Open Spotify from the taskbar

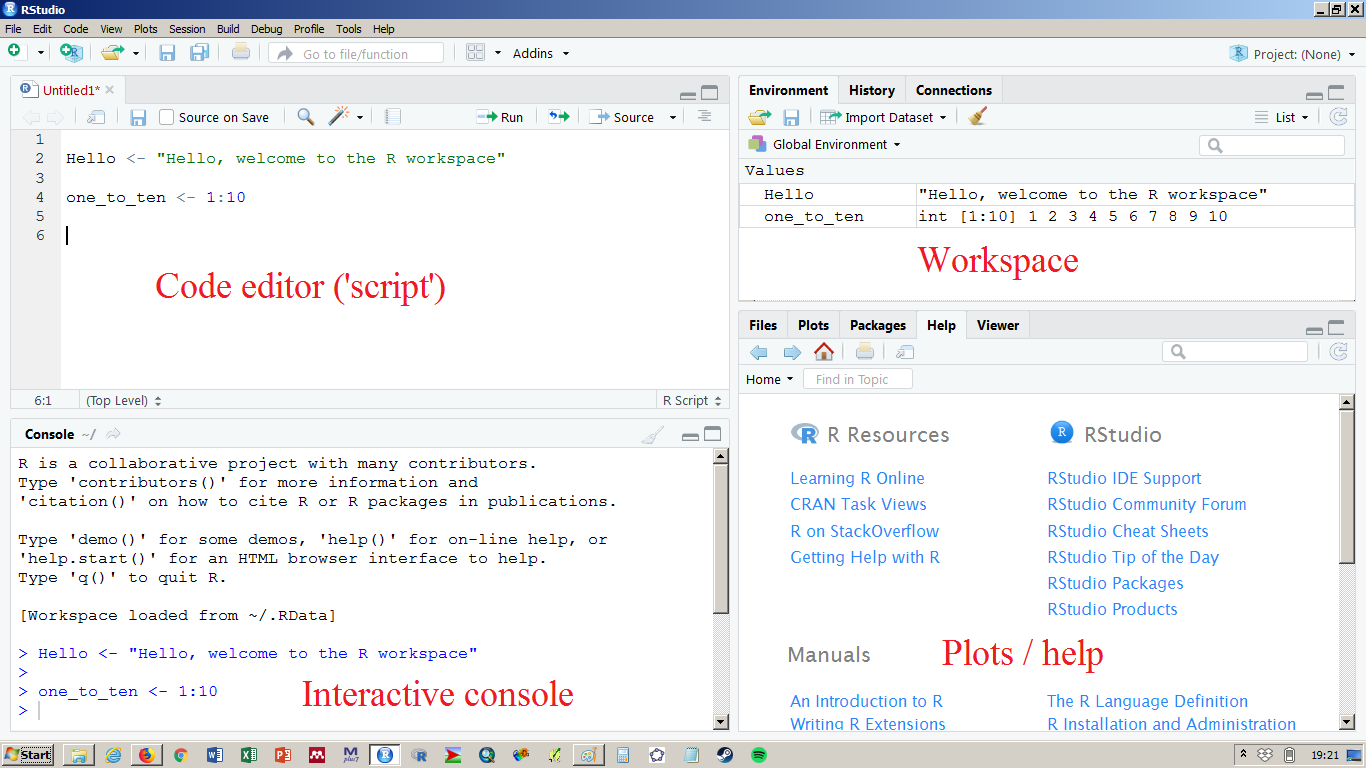759,755
